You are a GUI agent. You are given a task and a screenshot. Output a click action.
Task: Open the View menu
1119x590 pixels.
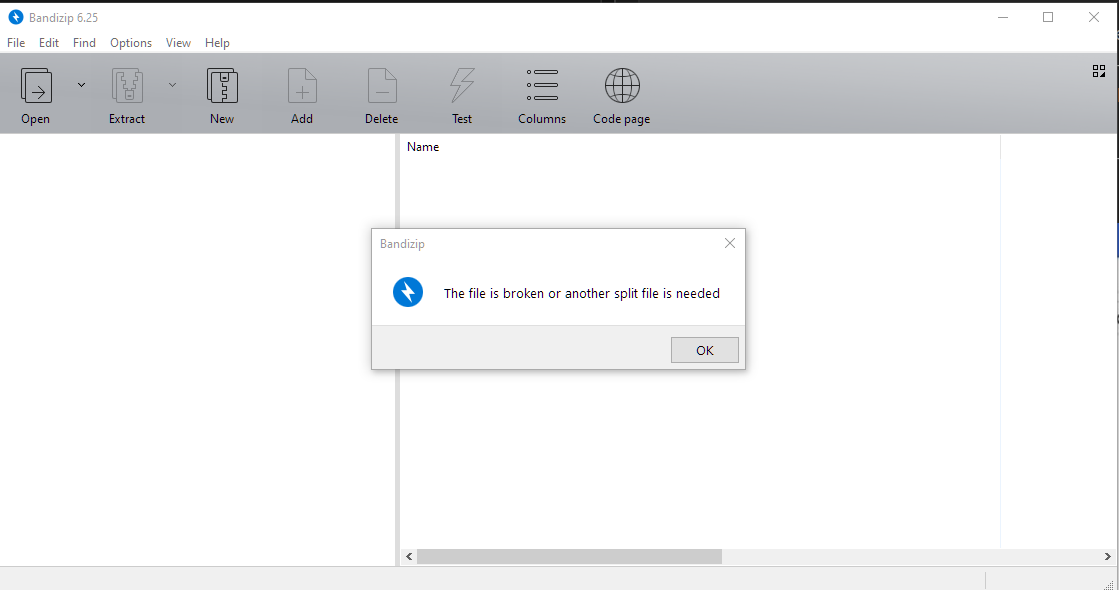tap(178, 43)
